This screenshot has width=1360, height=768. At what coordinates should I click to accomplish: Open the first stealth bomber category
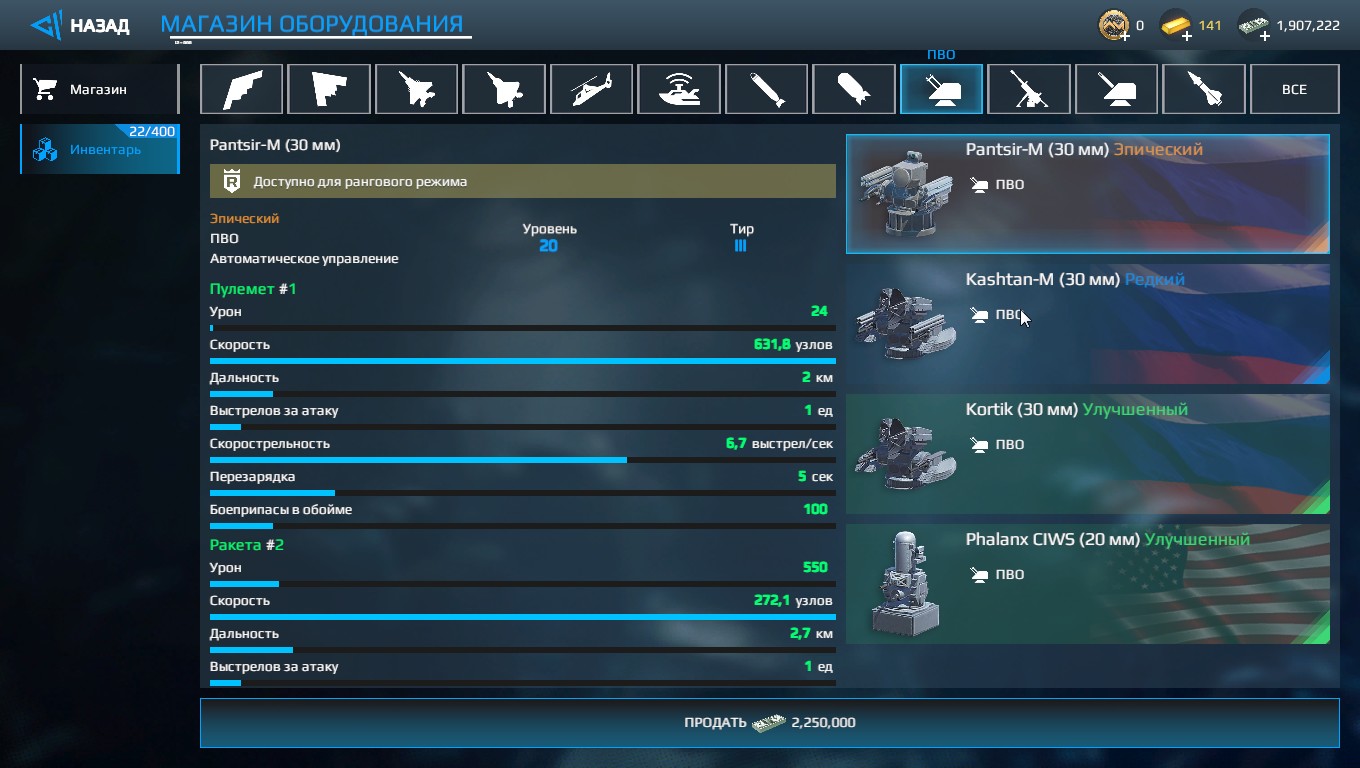coord(241,89)
